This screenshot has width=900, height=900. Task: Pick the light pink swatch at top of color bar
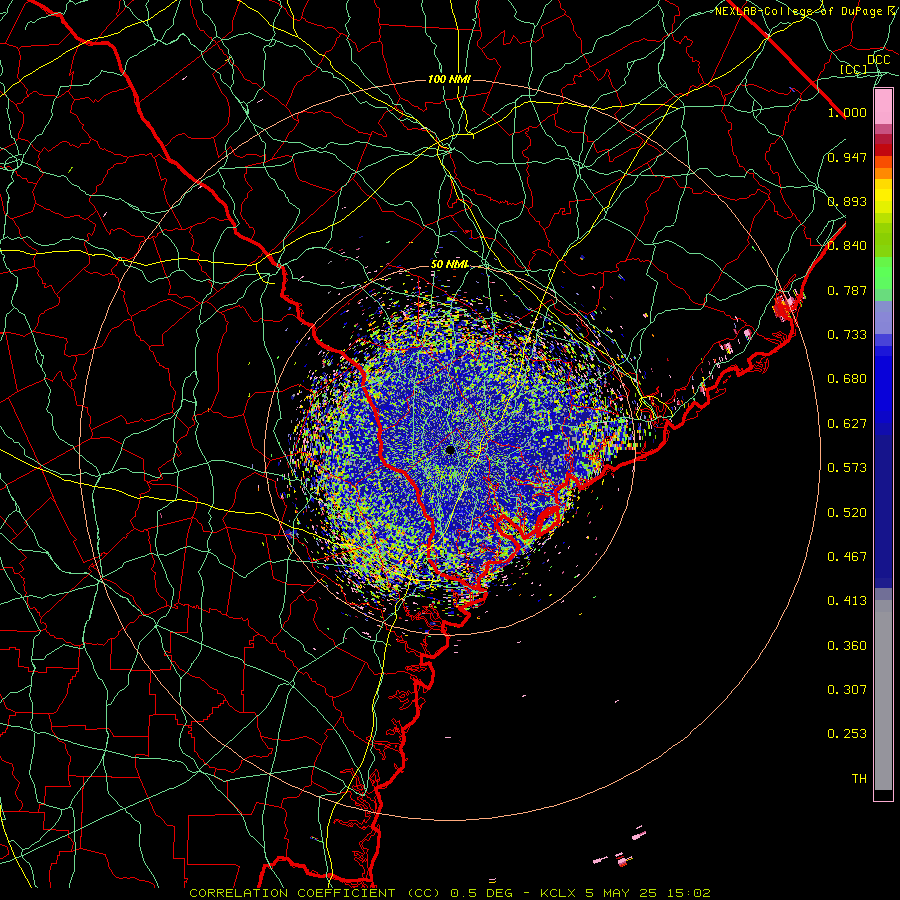(883, 106)
